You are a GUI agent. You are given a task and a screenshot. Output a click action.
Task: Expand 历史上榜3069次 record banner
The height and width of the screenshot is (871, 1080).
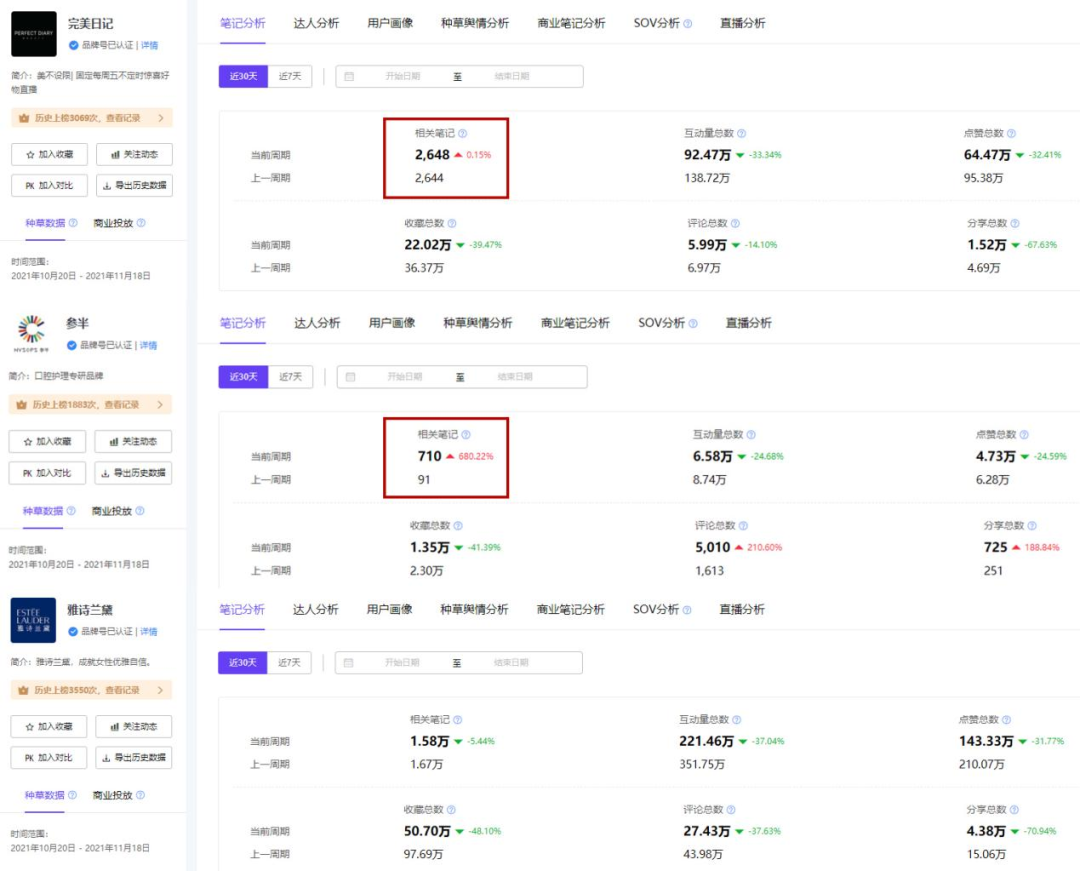click(x=92, y=118)
